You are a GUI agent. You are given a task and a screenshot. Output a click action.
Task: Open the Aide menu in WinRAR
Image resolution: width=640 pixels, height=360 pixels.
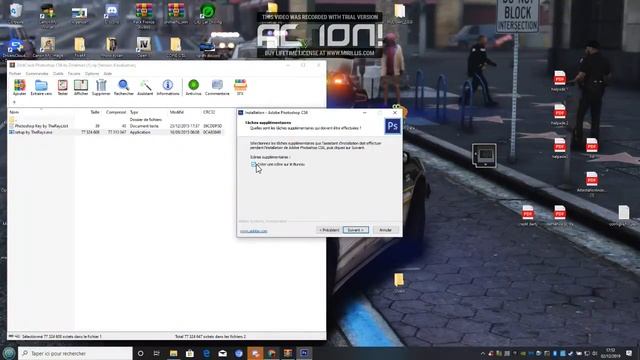point(108,73)
